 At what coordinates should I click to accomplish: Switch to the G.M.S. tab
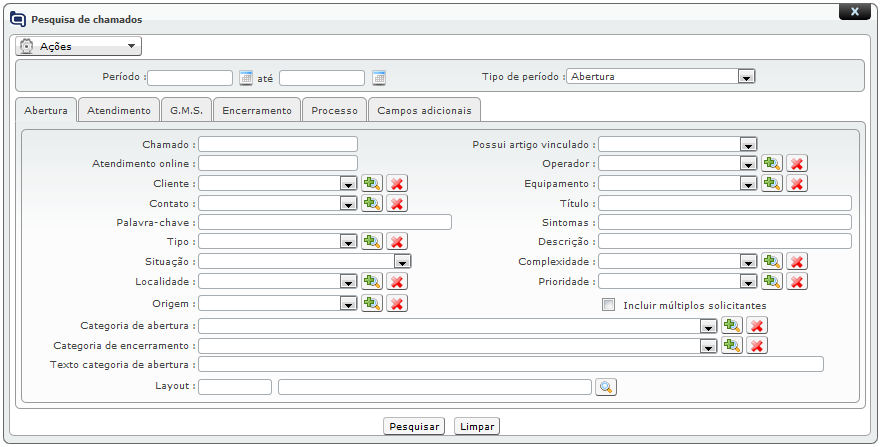186,110
